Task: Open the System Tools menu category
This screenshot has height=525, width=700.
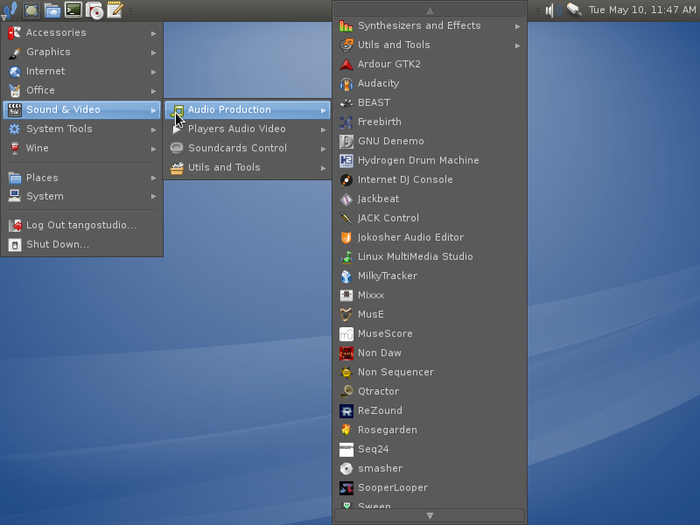Action: click(59, 129)
